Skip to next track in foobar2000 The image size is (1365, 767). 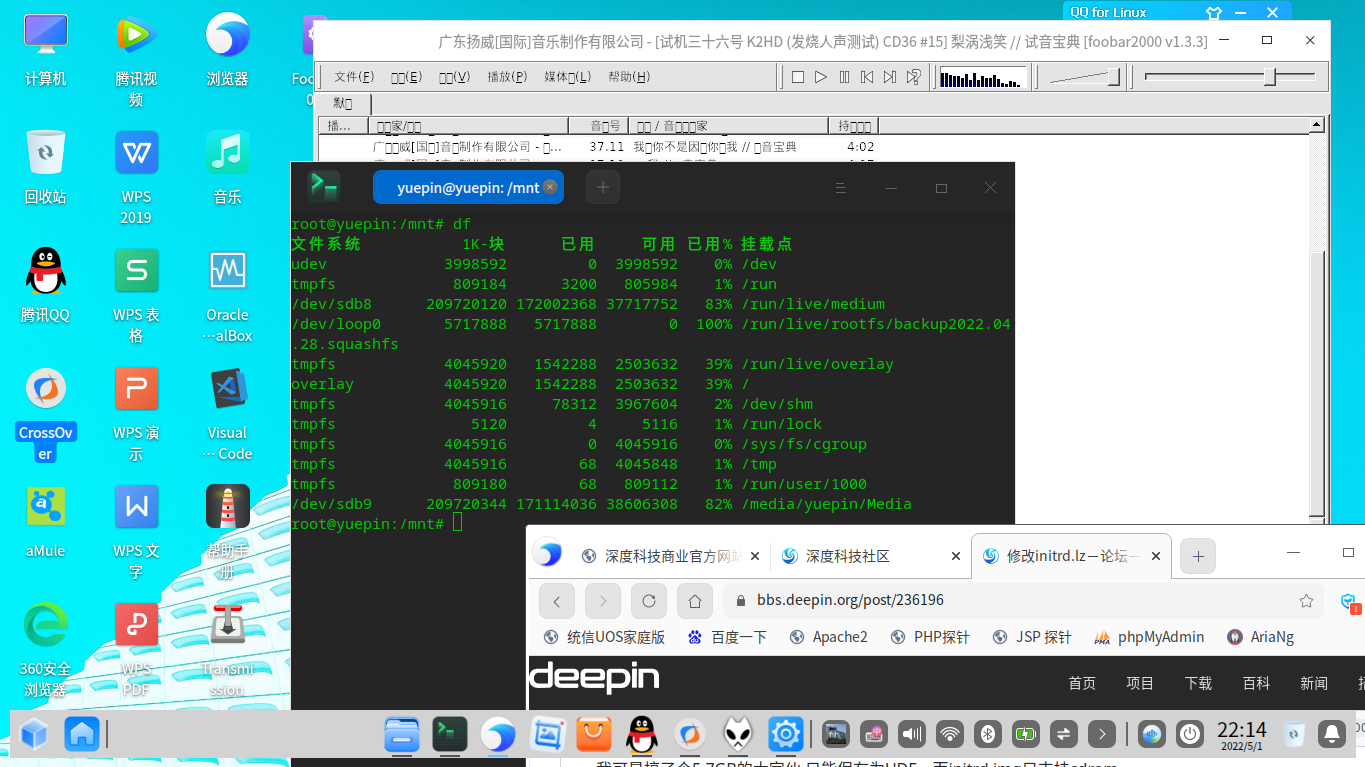[x=890, y=77]
